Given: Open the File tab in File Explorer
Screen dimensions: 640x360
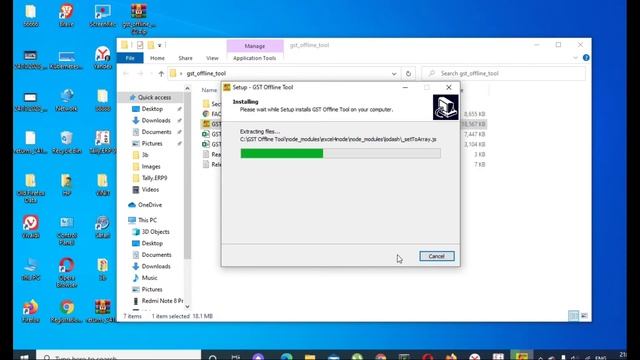Looking at the screenshot, I should tap(130, 58).
